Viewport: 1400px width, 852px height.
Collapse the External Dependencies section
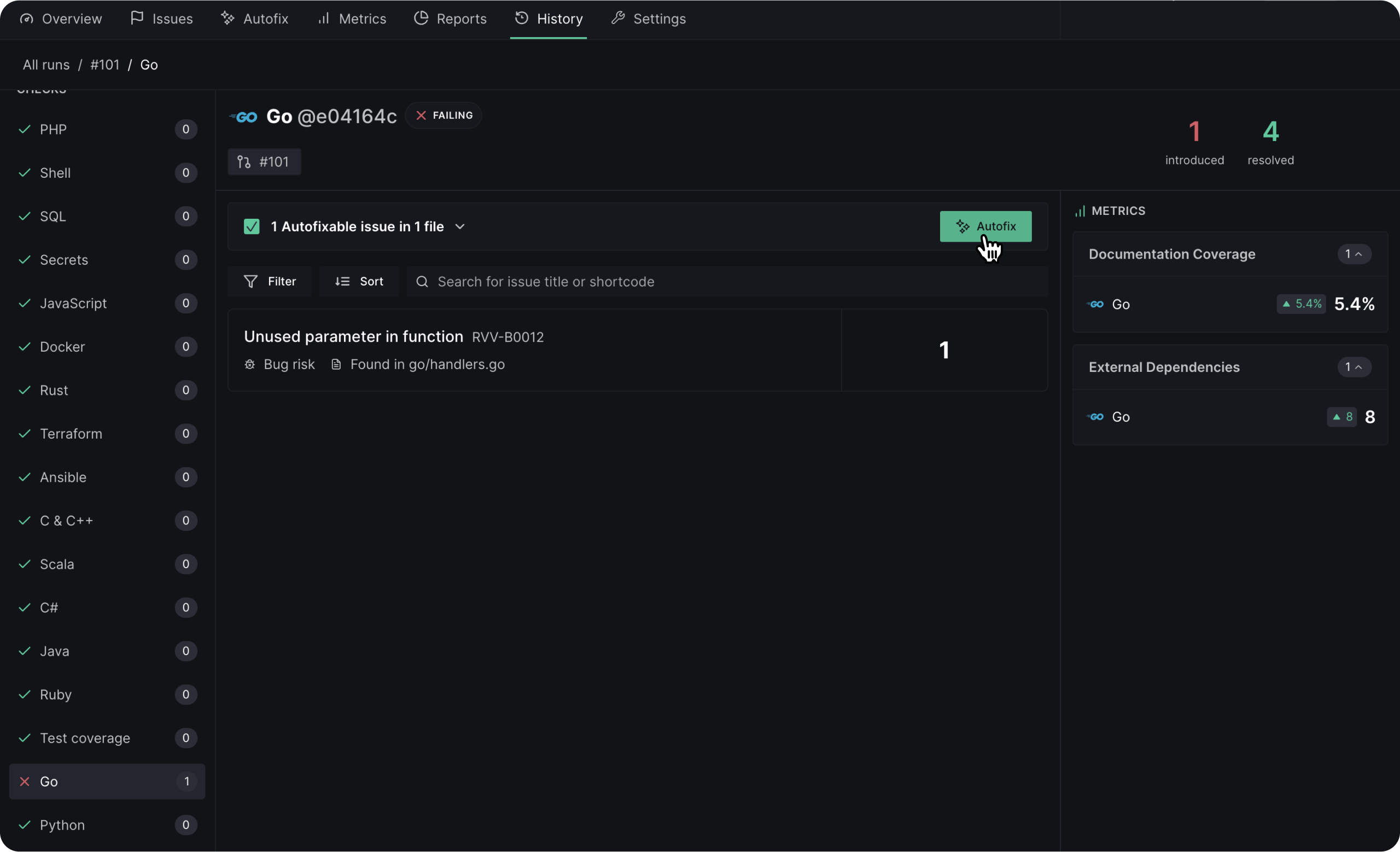[1354, 367]
